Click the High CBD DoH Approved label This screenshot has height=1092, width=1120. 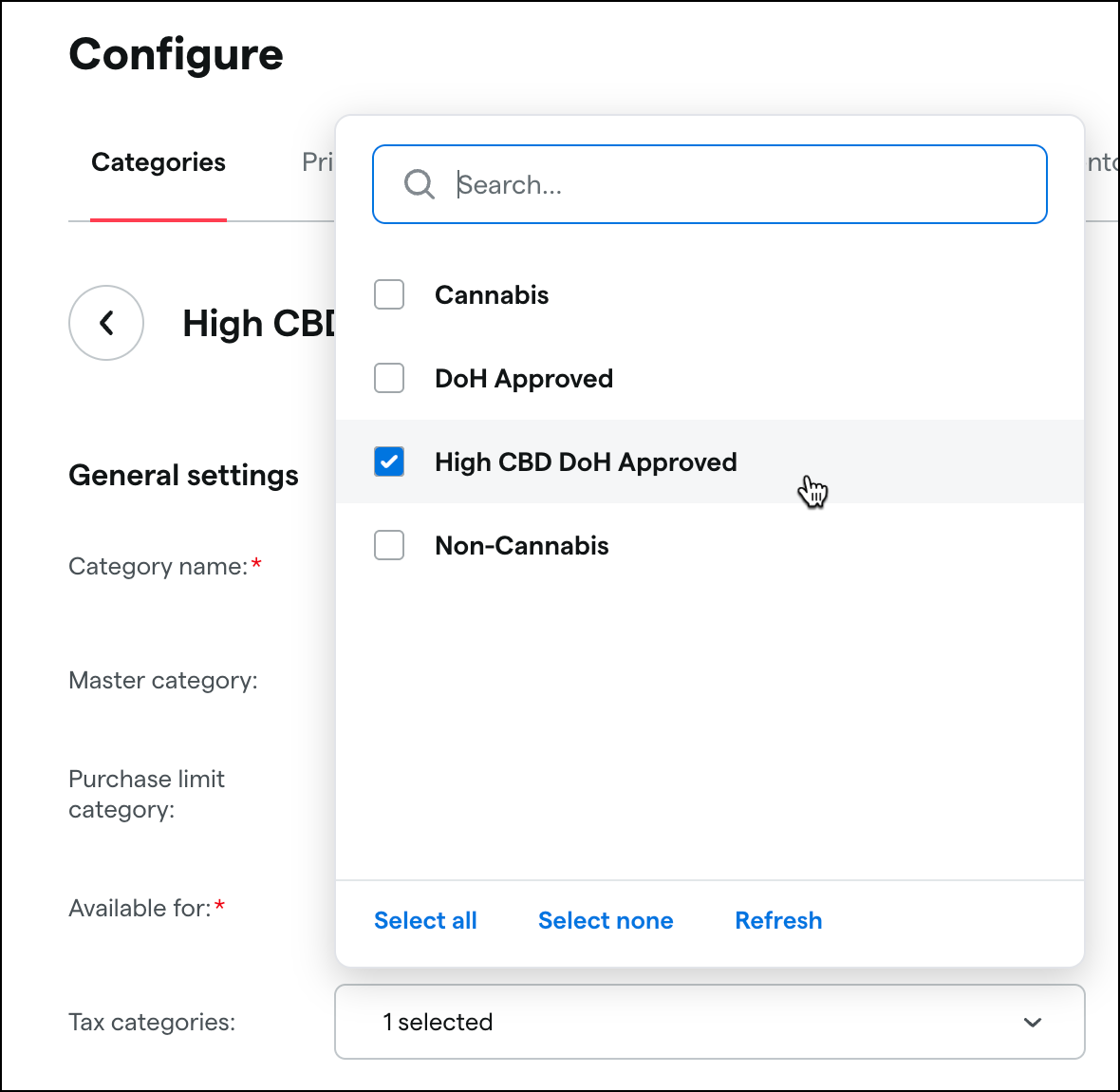(586, 462)
